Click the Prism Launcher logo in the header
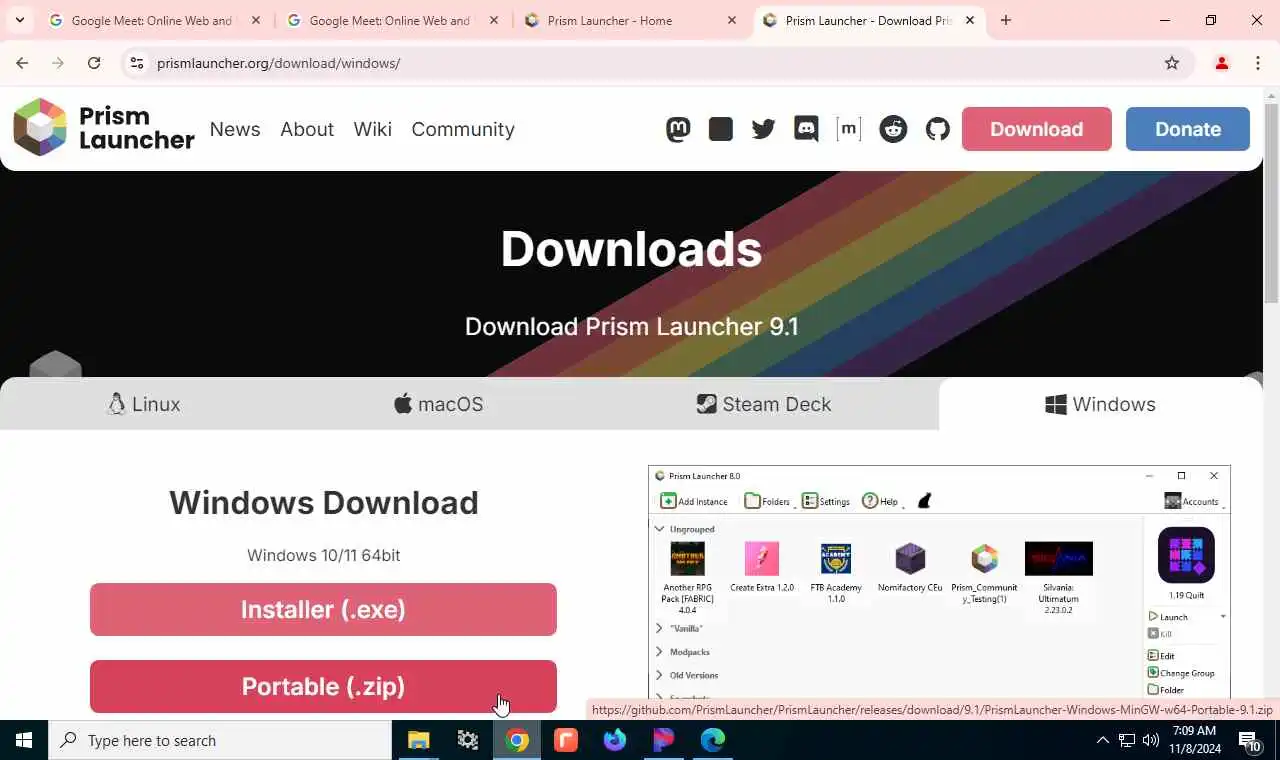The image size is (1280, 760). click(x=103, y=128)
